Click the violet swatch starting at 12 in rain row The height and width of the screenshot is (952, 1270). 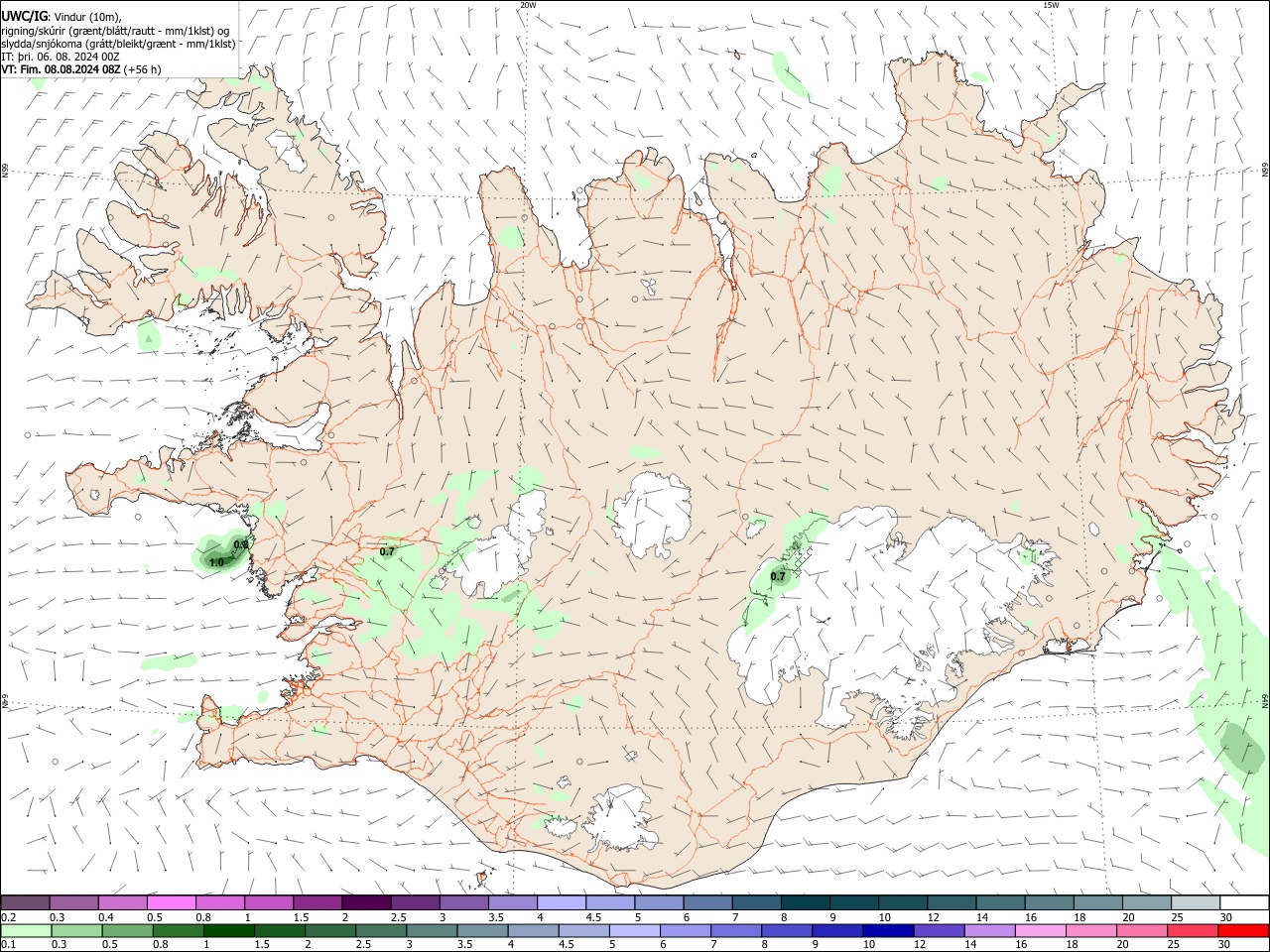(939, 931)
